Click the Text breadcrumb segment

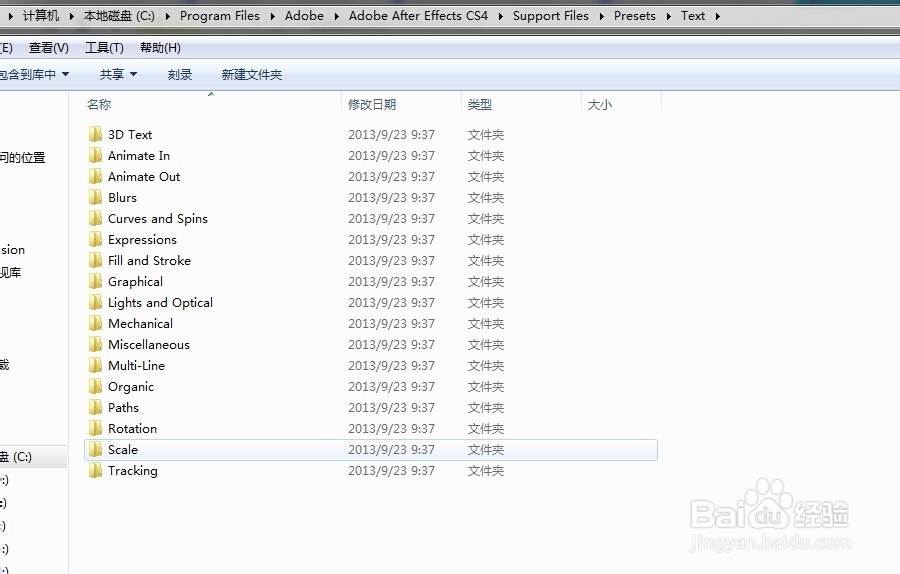coord(693,16)
